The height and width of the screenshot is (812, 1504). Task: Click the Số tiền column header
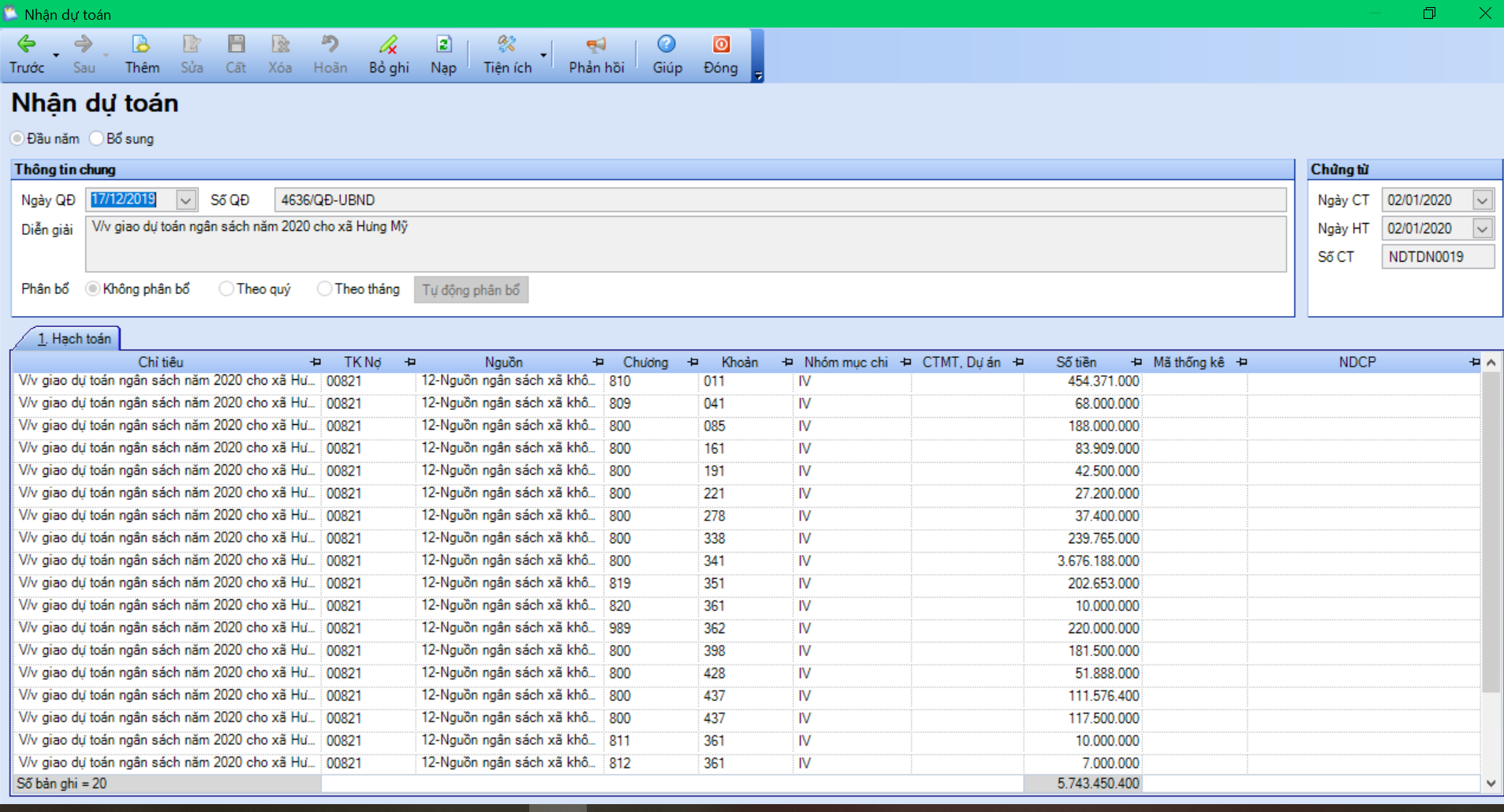1076,362
